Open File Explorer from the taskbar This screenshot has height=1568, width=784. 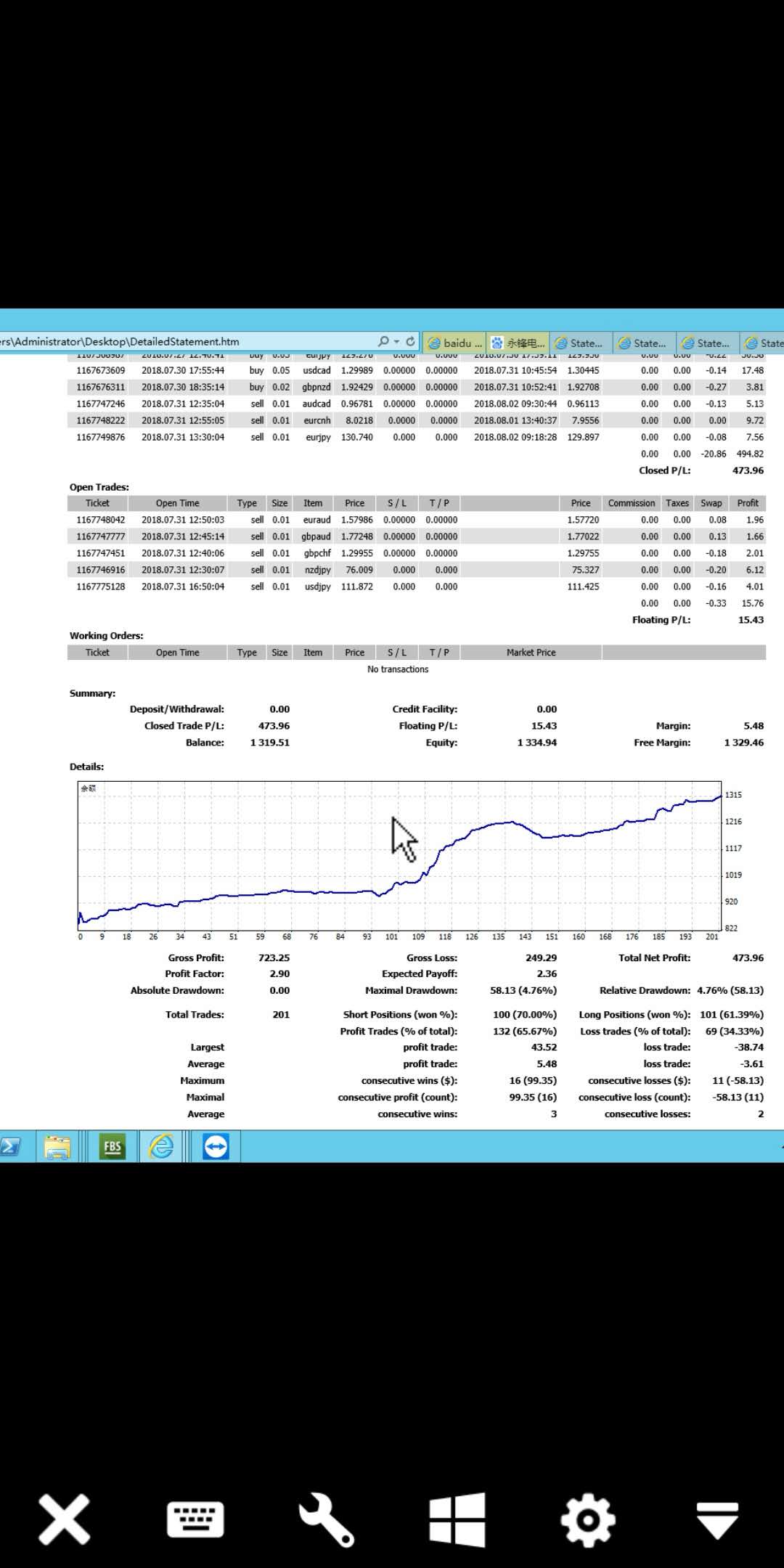(x=57, y=1147)
